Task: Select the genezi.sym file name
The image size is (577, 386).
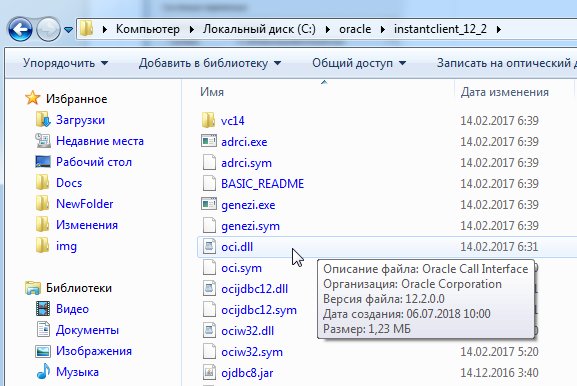Action: tap(250, 226)
